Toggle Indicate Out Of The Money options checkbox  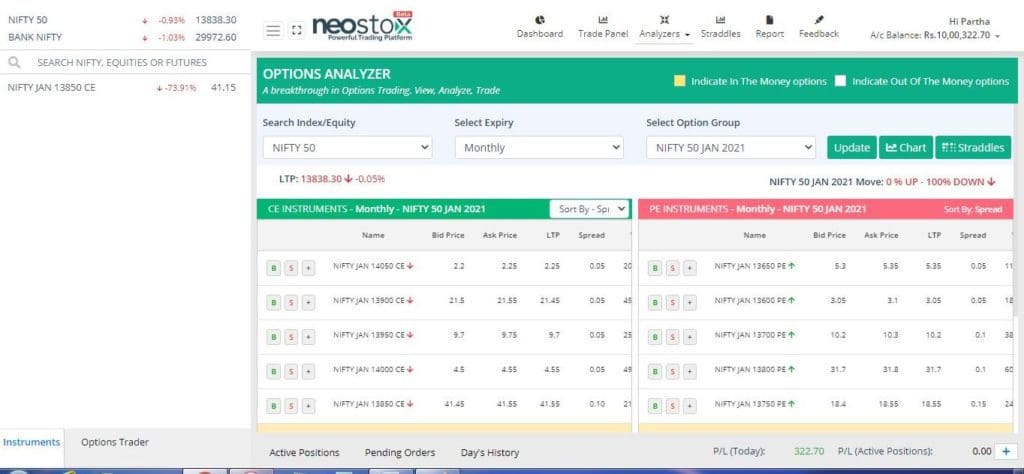840,82
